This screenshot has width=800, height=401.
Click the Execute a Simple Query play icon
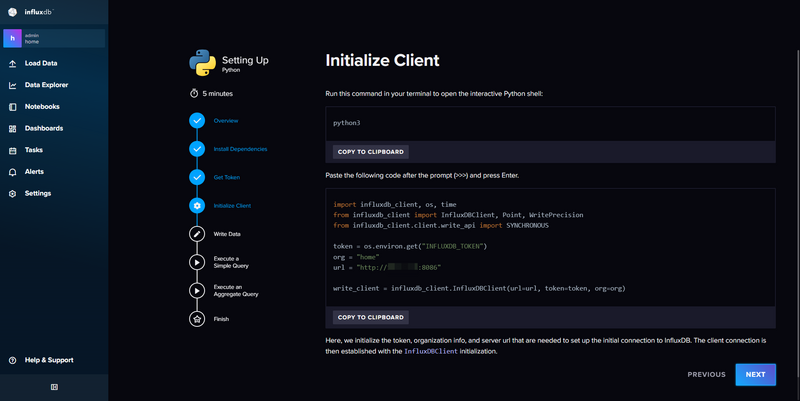coord(197,262)
